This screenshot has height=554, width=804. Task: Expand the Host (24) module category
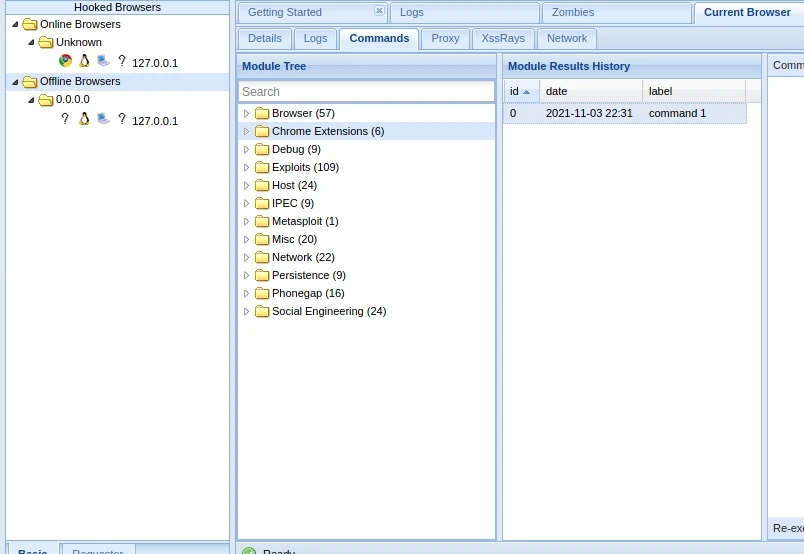[246, 185]
